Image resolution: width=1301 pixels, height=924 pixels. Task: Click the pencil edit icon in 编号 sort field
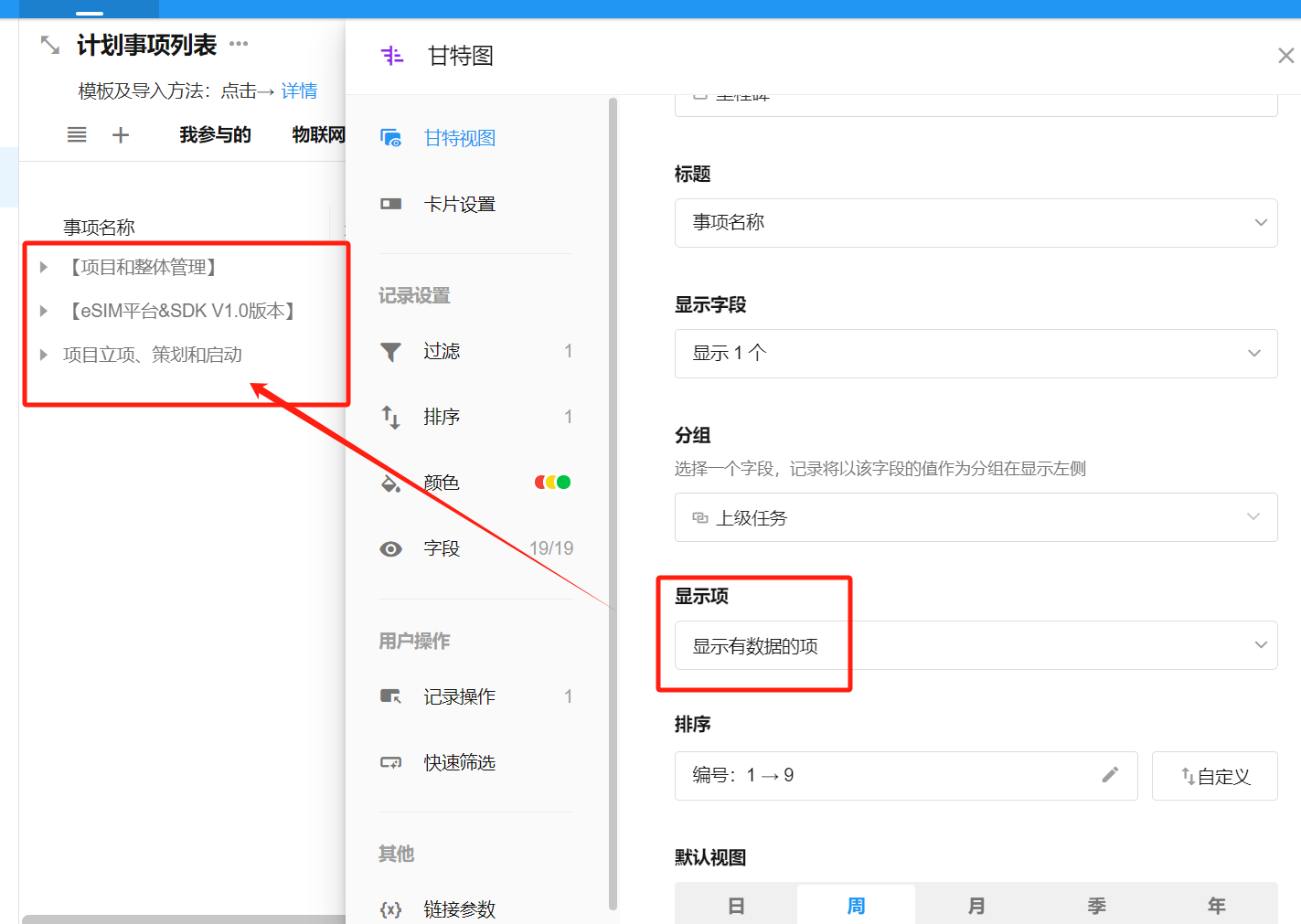(x=1110, y=775)
